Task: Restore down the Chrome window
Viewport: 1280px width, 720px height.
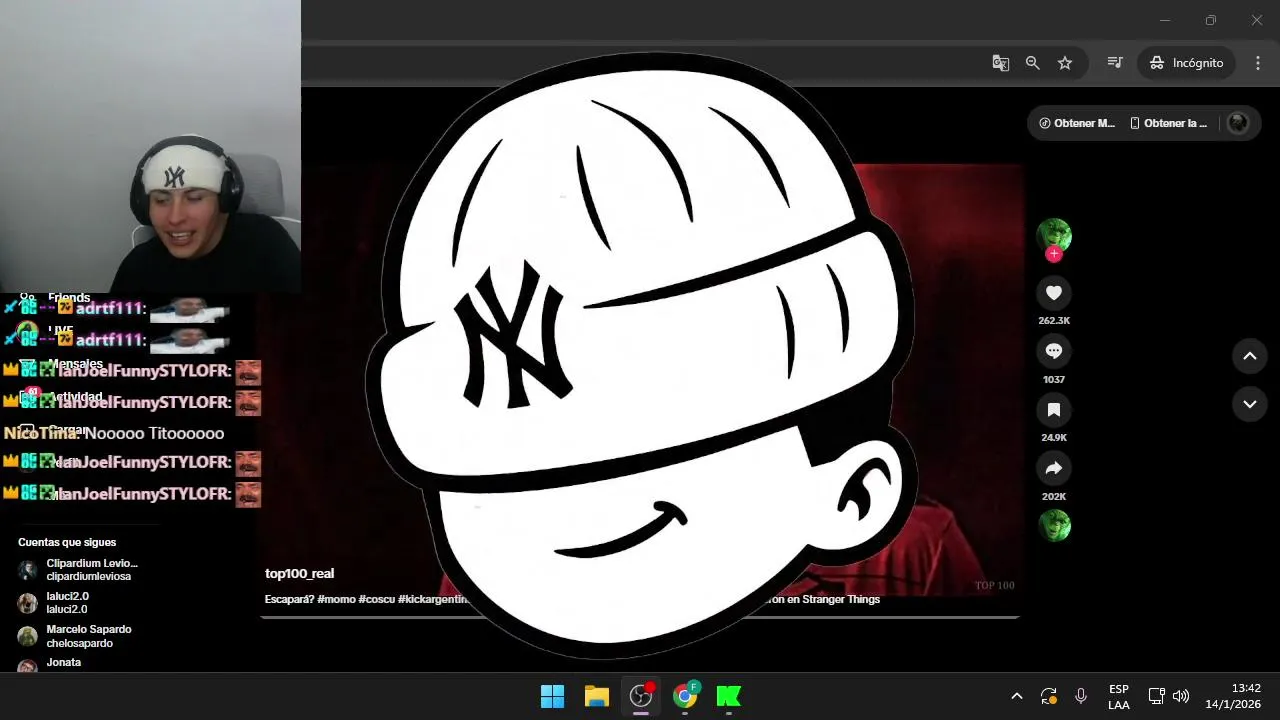Action: tap(1211, 20)
